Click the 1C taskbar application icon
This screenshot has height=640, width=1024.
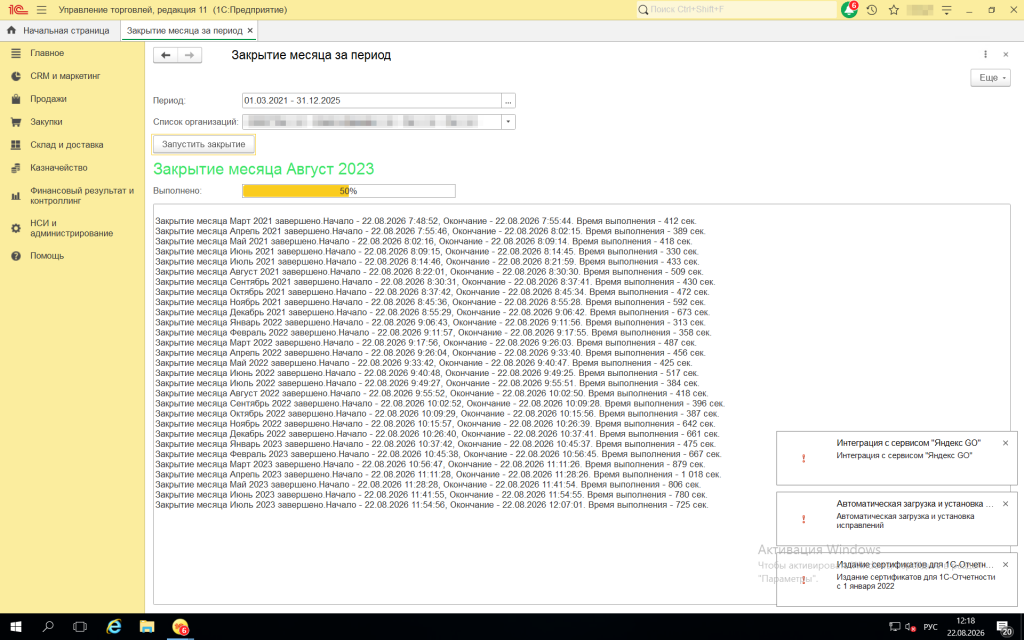click(180, 627)
